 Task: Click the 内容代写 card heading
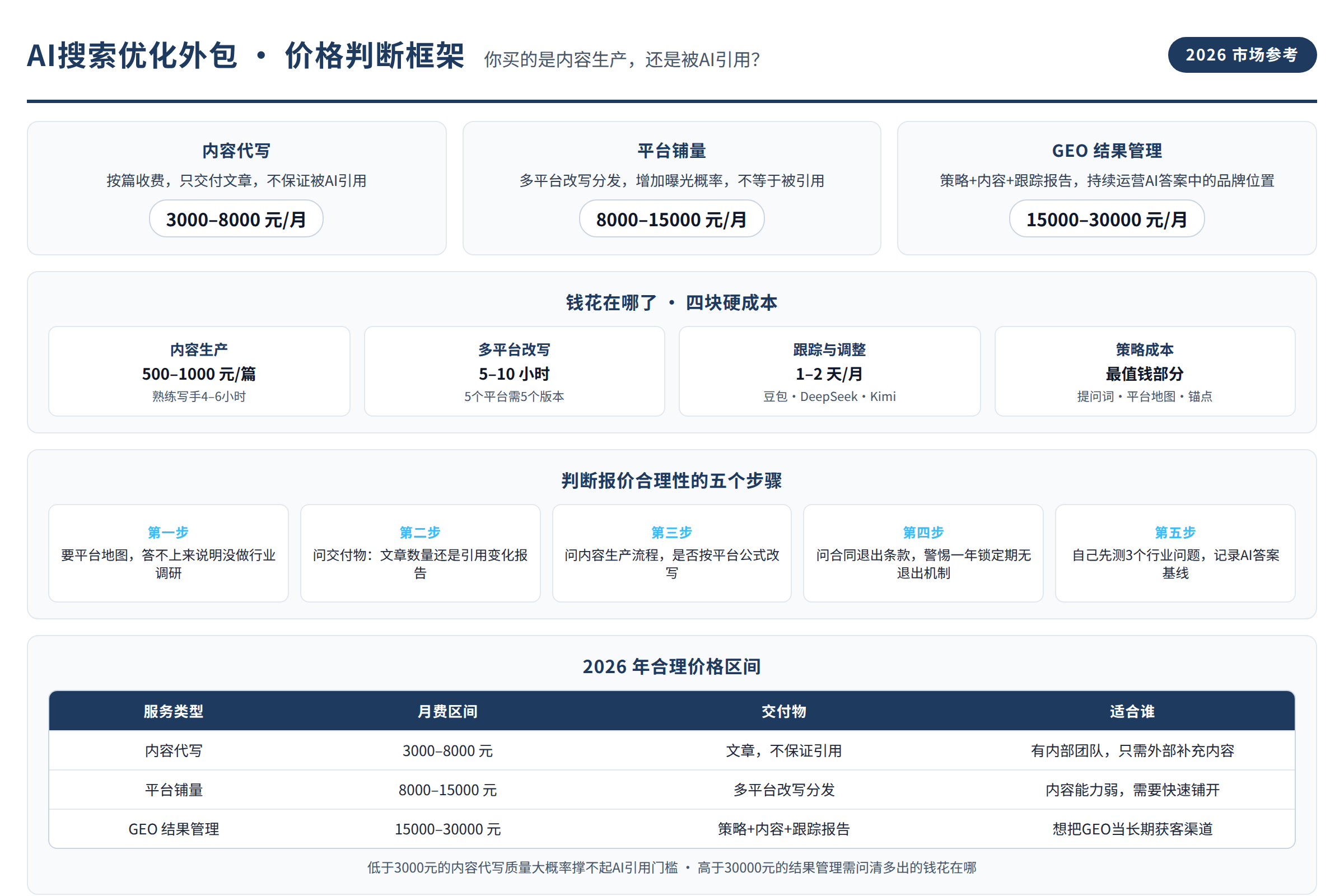point(236,151)
